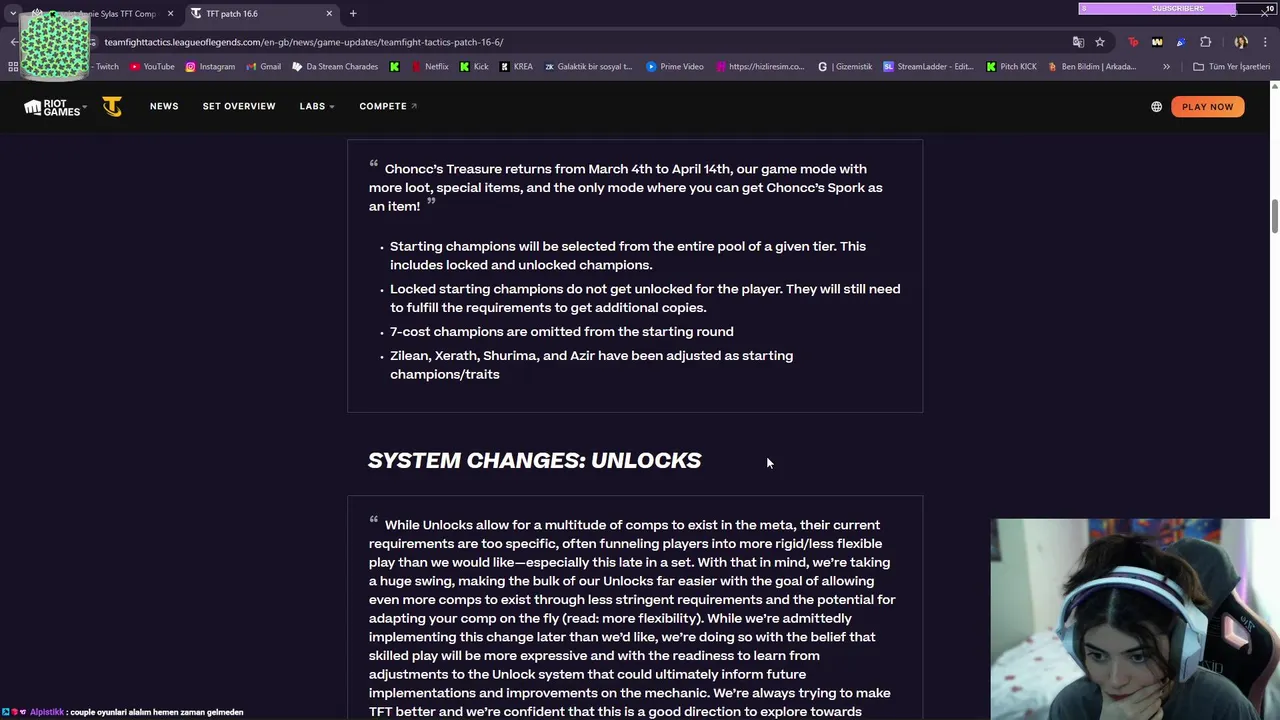Open the hizliresim.com bookmark
Viewport: 1280px width, 720px height.
point(760,67)
